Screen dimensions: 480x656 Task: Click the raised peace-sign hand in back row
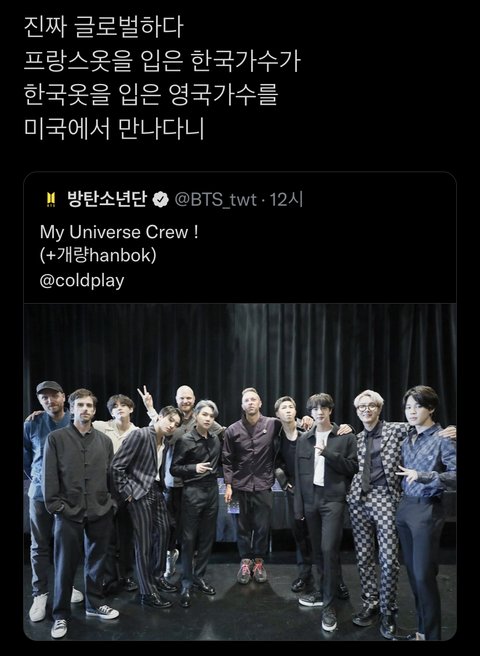tap(145, 398)
